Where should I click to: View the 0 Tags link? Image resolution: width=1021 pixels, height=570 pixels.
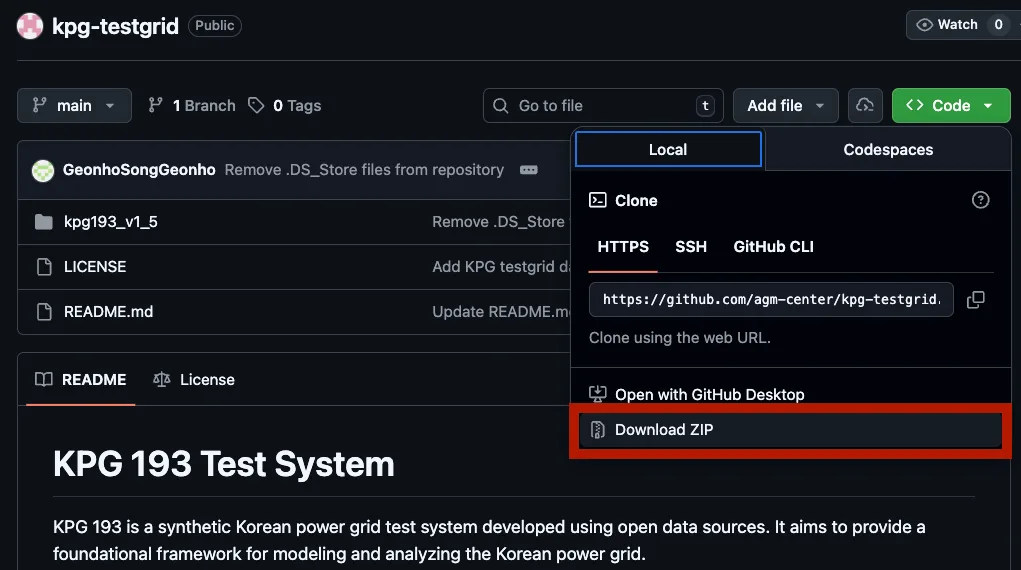(x=285, y=106)
